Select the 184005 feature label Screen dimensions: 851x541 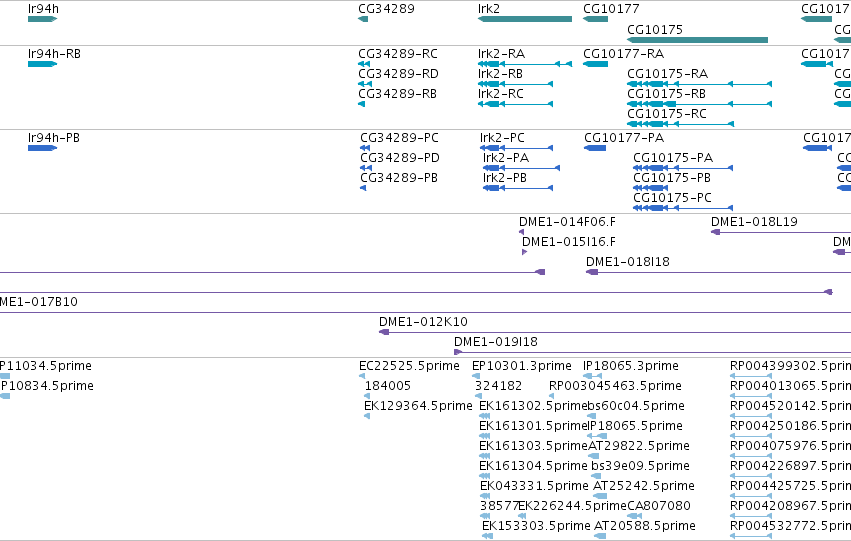click(388, 386)
